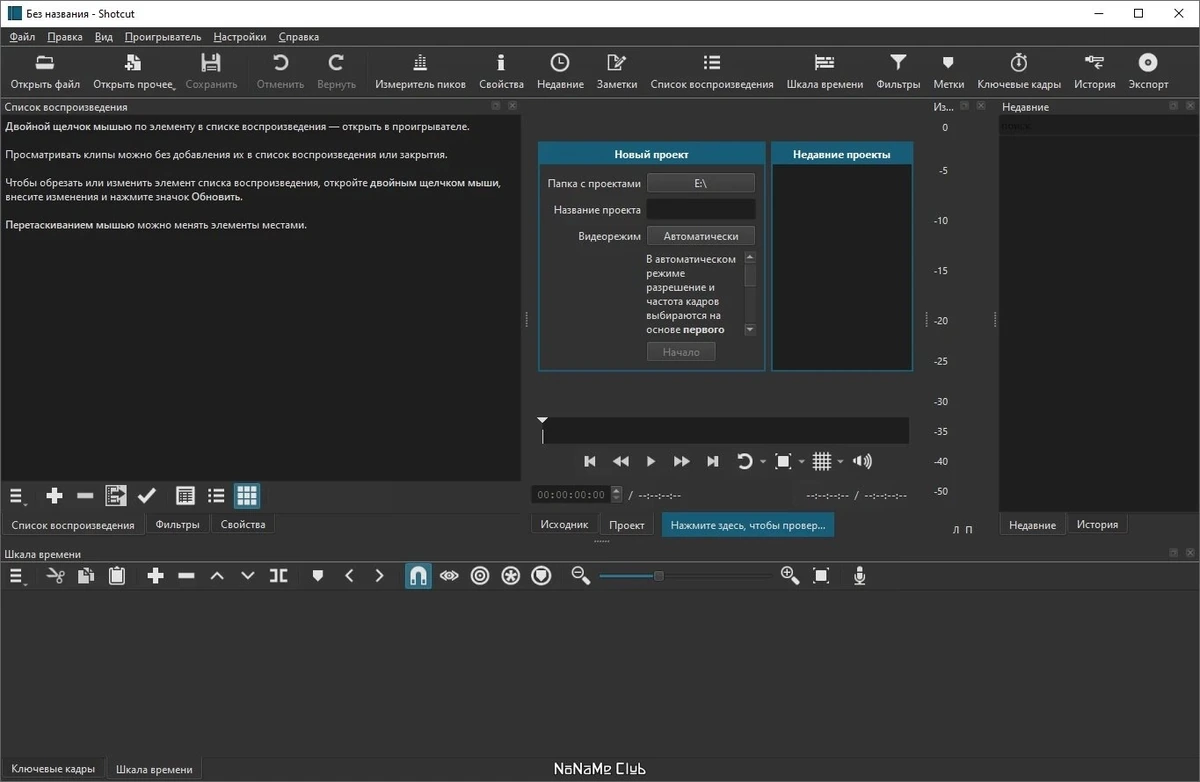The image size is (1200, 782).
Task: Open the Справка menu
Action: click(x=299, y=37)
